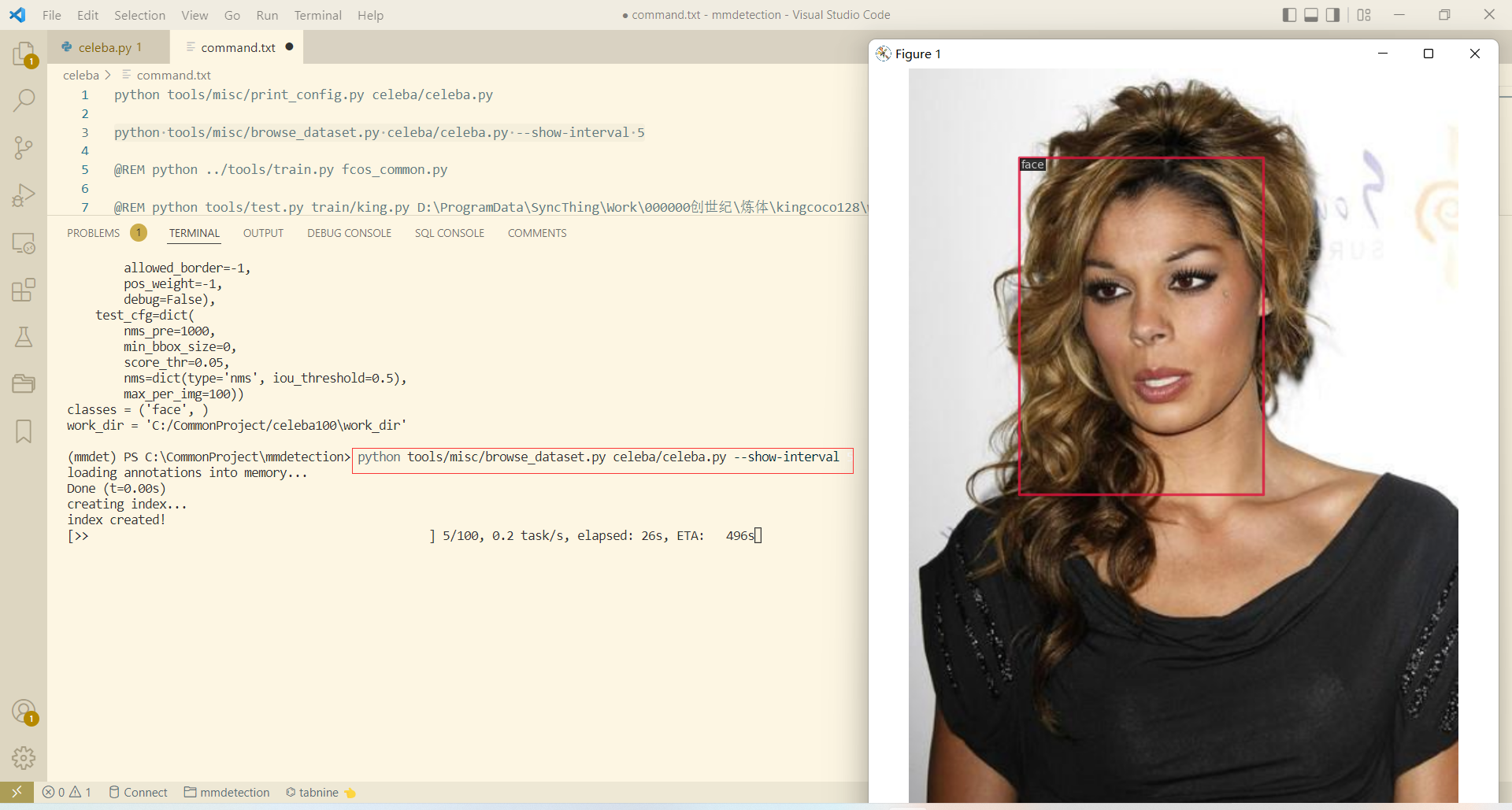1512x810 pixels.
Task: Switch to the SQL CONSOLE tab
Action: (450, 233)
